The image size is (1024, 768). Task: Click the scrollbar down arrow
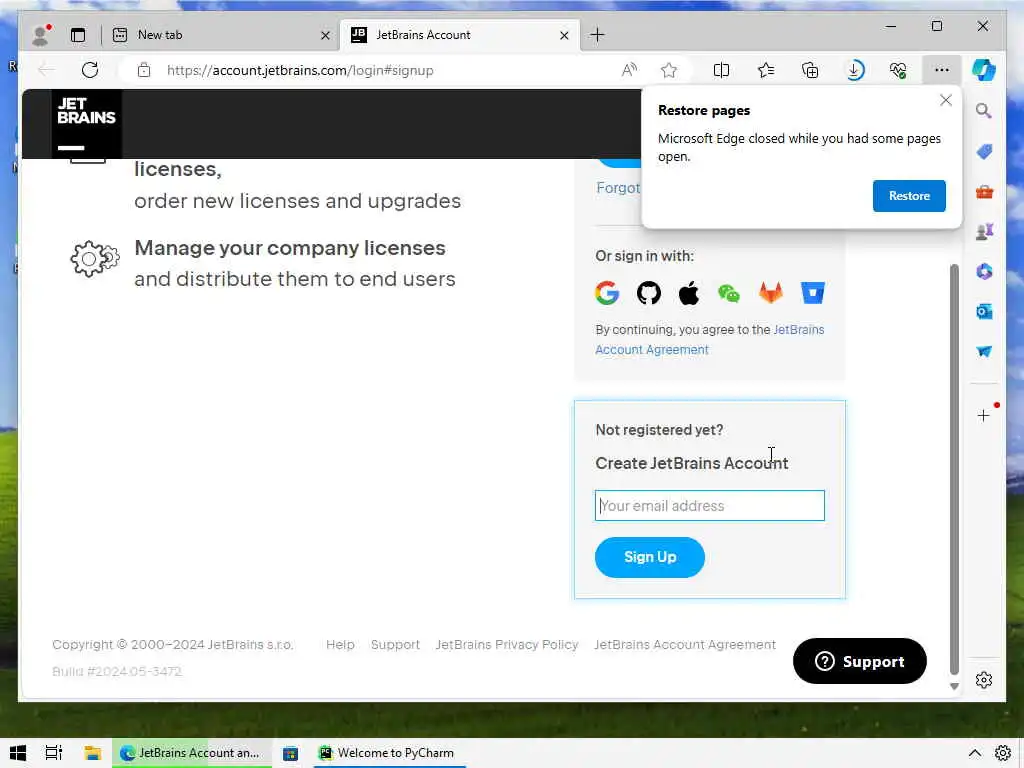pyautogui.click(x=954, y=686)
